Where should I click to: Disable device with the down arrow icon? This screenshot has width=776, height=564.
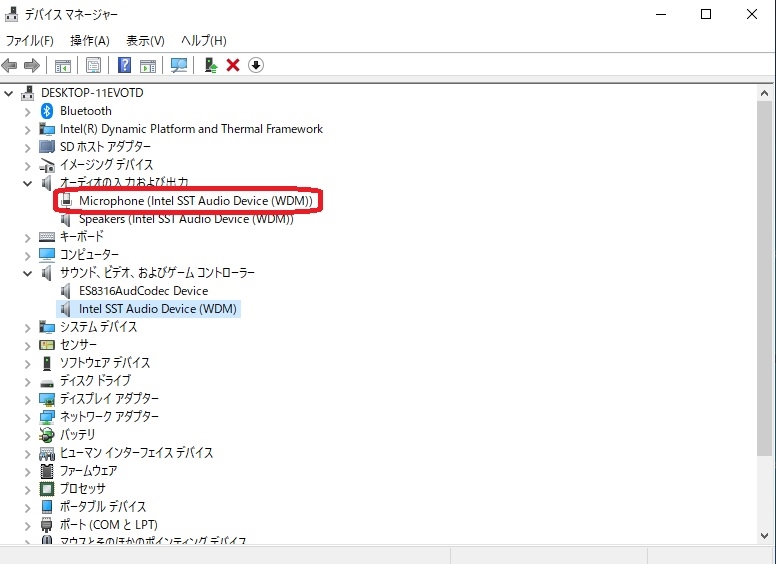256,65
